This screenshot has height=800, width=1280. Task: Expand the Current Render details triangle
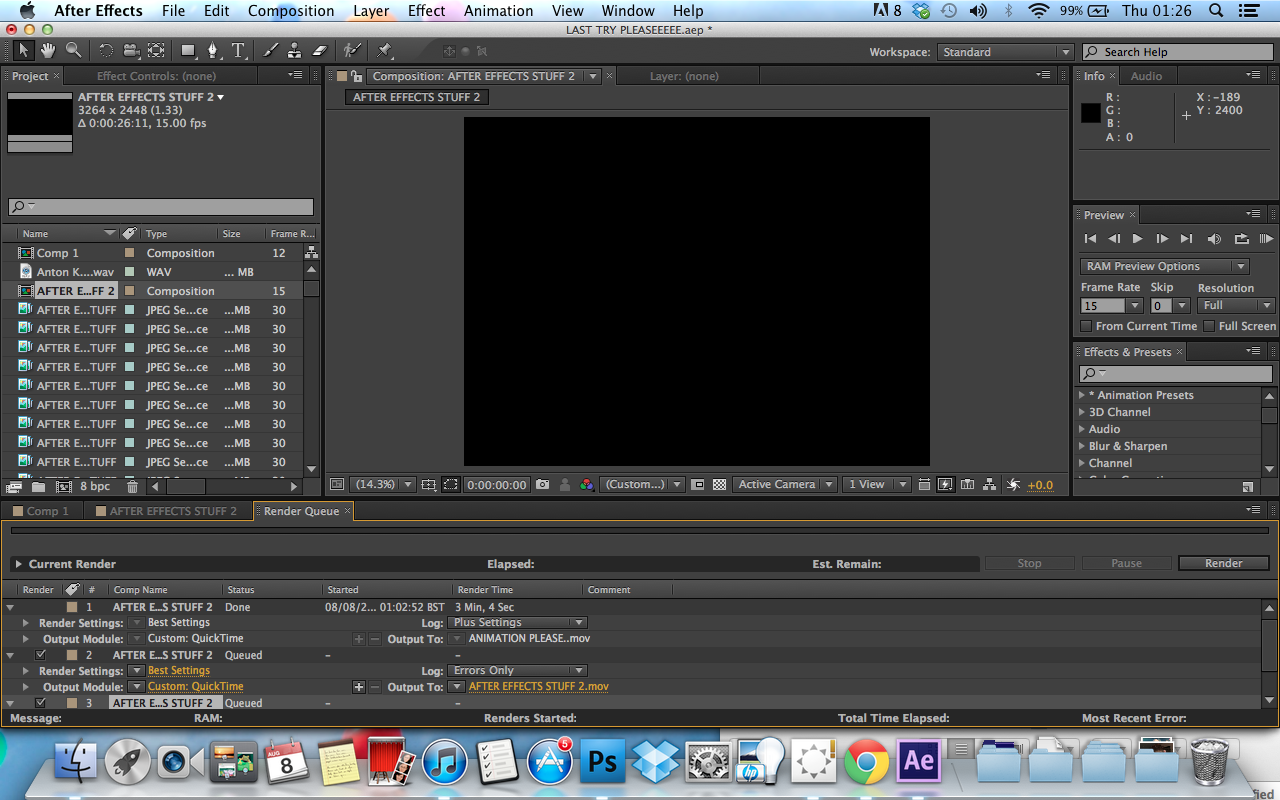click(18, 564)
